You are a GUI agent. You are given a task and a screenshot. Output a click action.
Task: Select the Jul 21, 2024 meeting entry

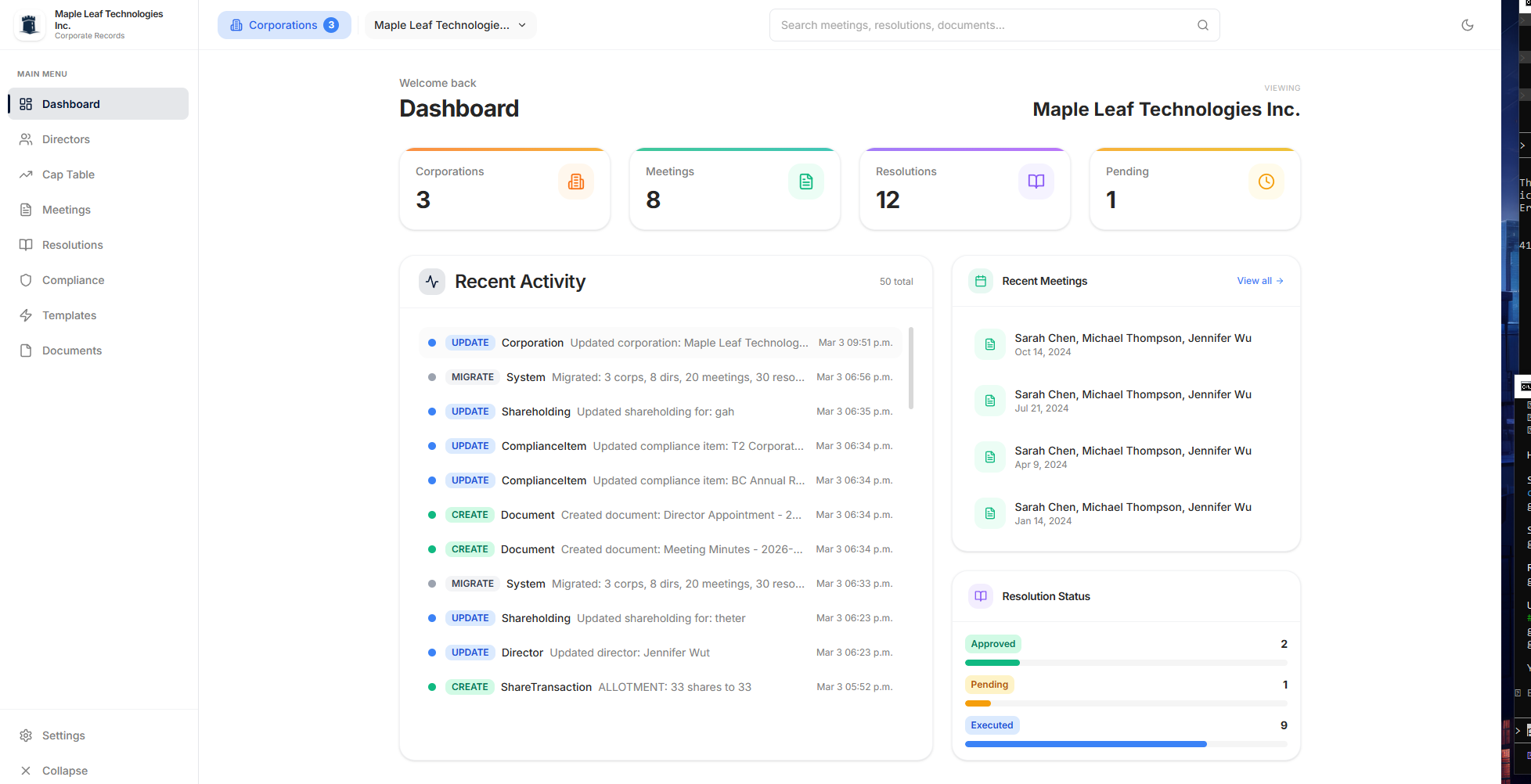pyautogui.click(x=1126, y=401)
